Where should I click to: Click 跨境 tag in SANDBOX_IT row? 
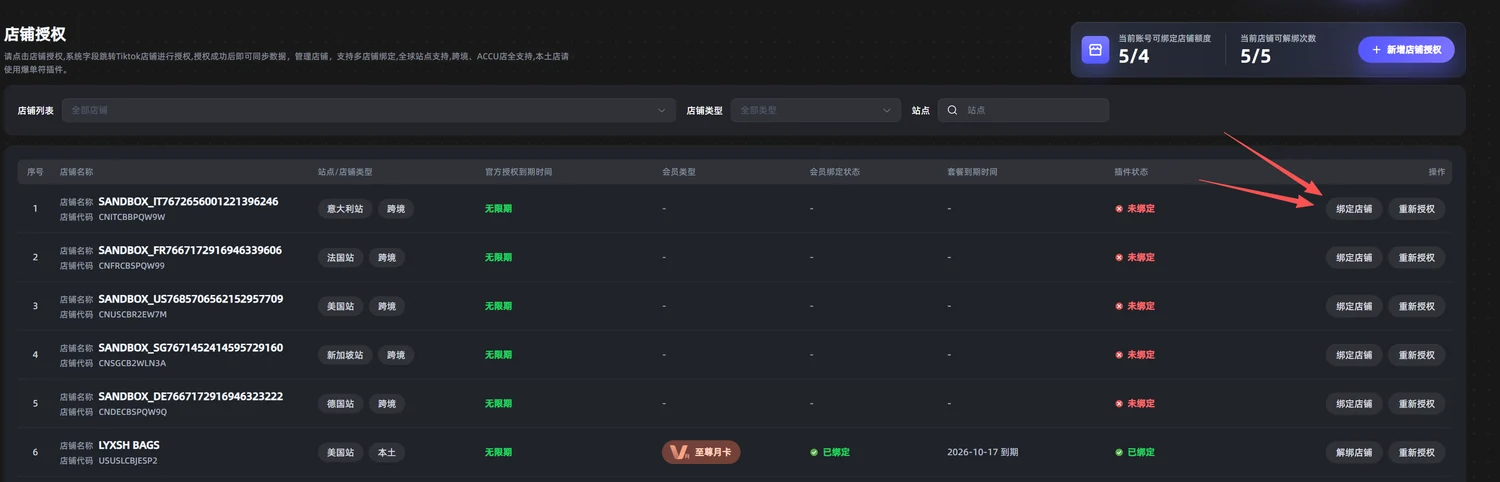point(396,209)
